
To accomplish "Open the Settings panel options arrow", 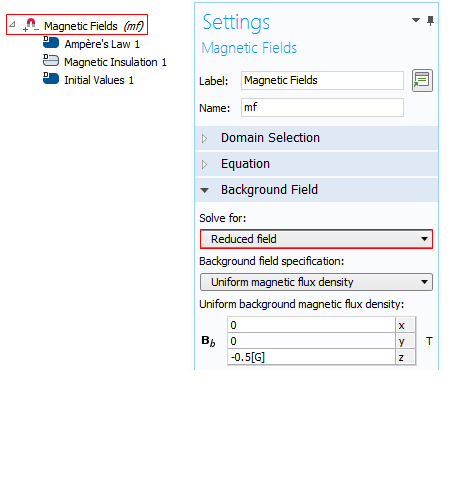I will pos(416,20).
